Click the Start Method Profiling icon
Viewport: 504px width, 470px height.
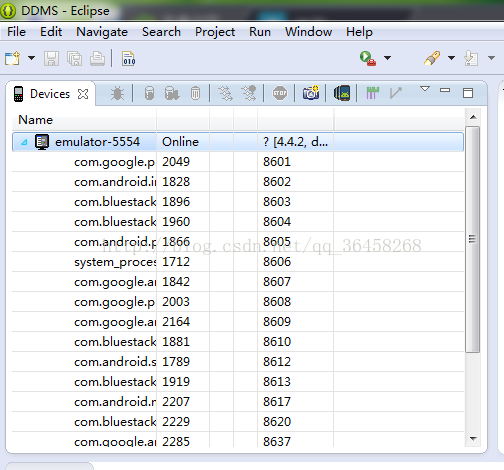249,93
